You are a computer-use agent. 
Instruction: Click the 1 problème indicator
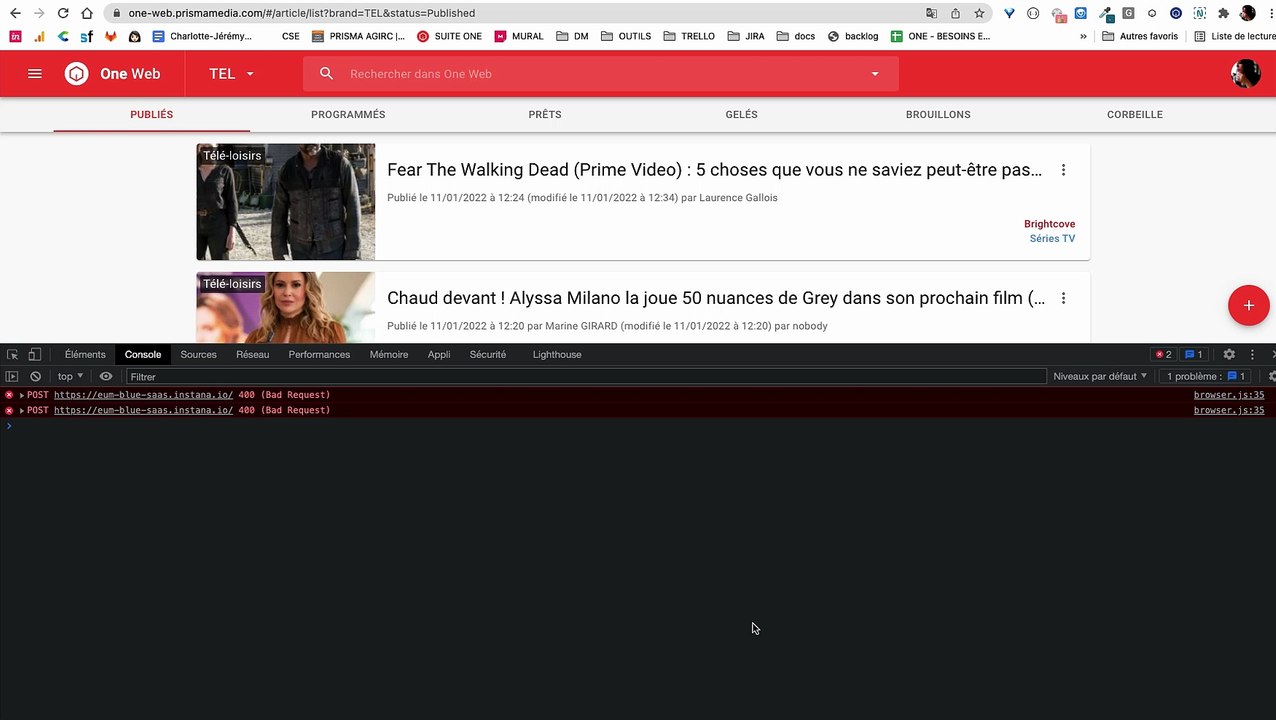1206,377
